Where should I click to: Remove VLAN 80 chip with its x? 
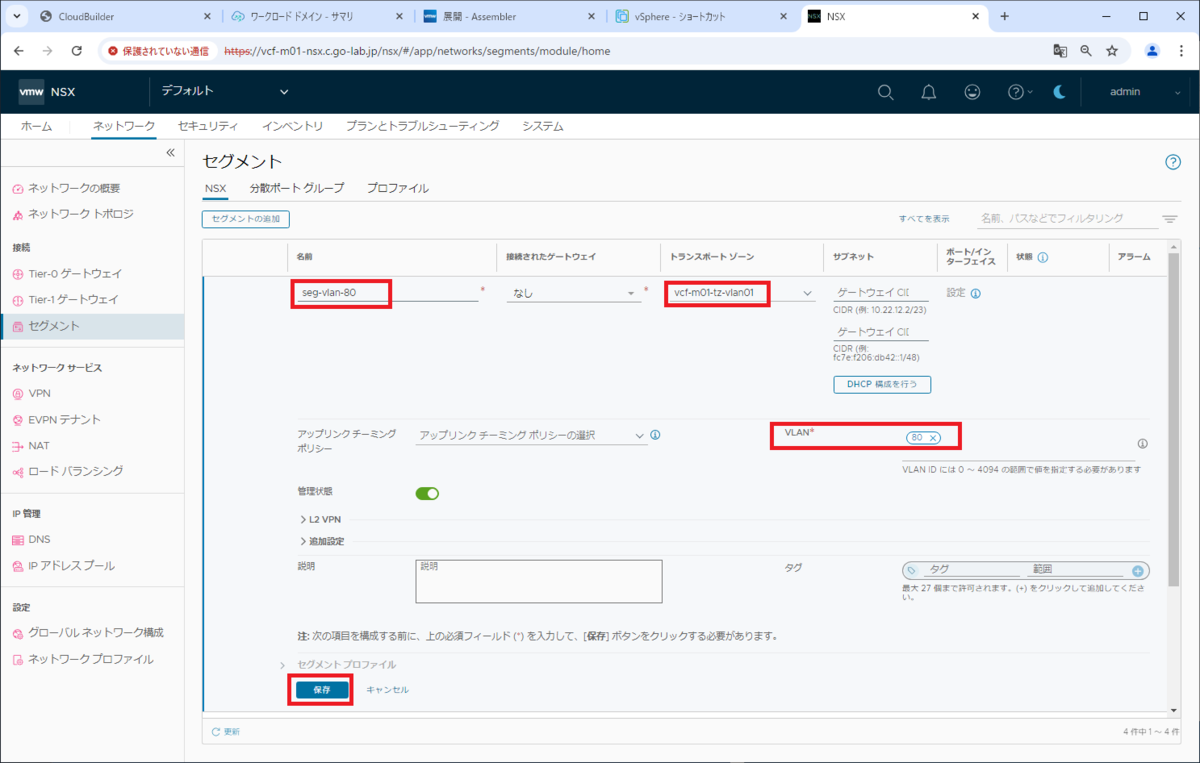click(x=933, y=438)
